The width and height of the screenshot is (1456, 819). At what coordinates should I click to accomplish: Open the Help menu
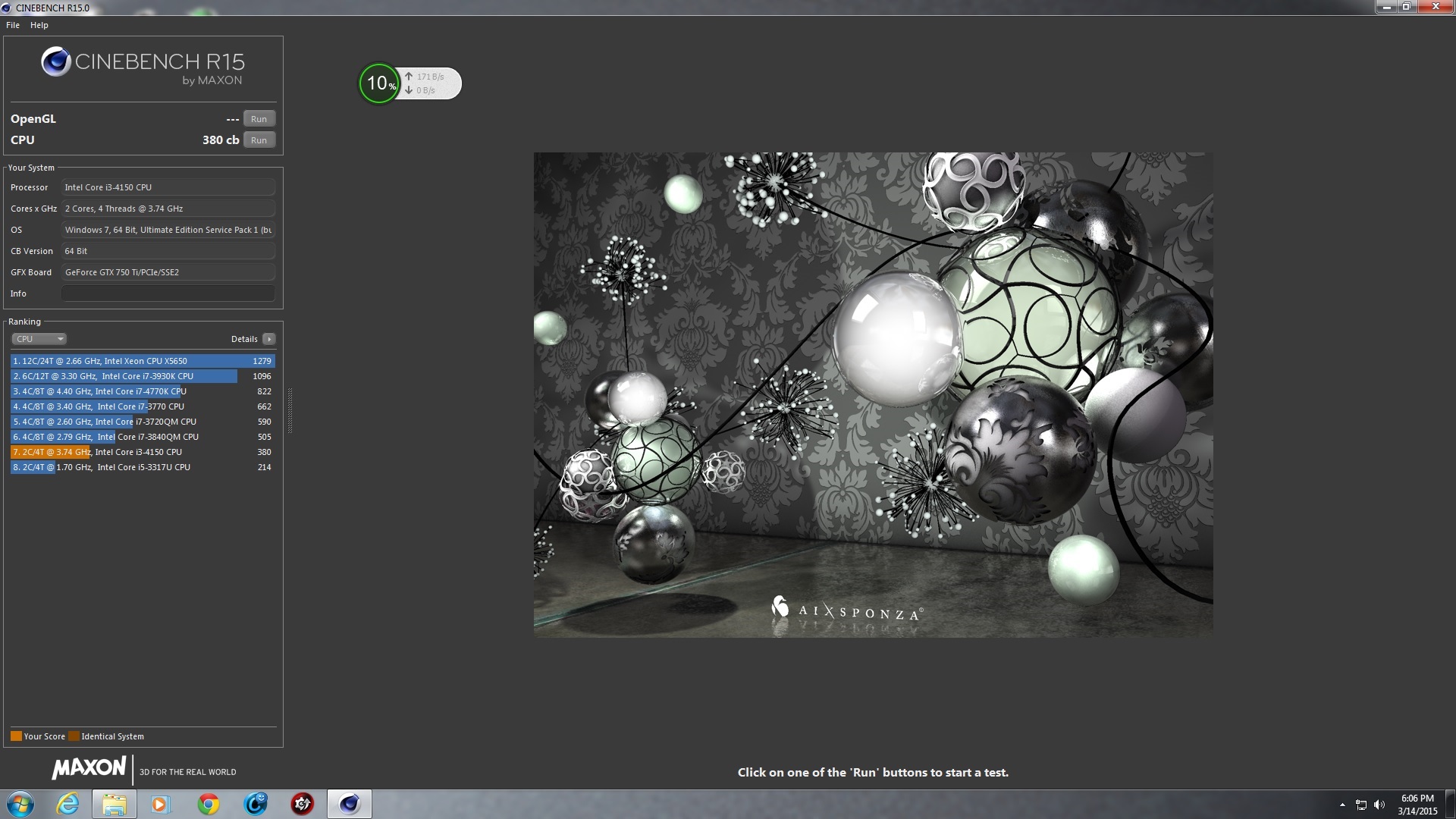coord(39,25)
